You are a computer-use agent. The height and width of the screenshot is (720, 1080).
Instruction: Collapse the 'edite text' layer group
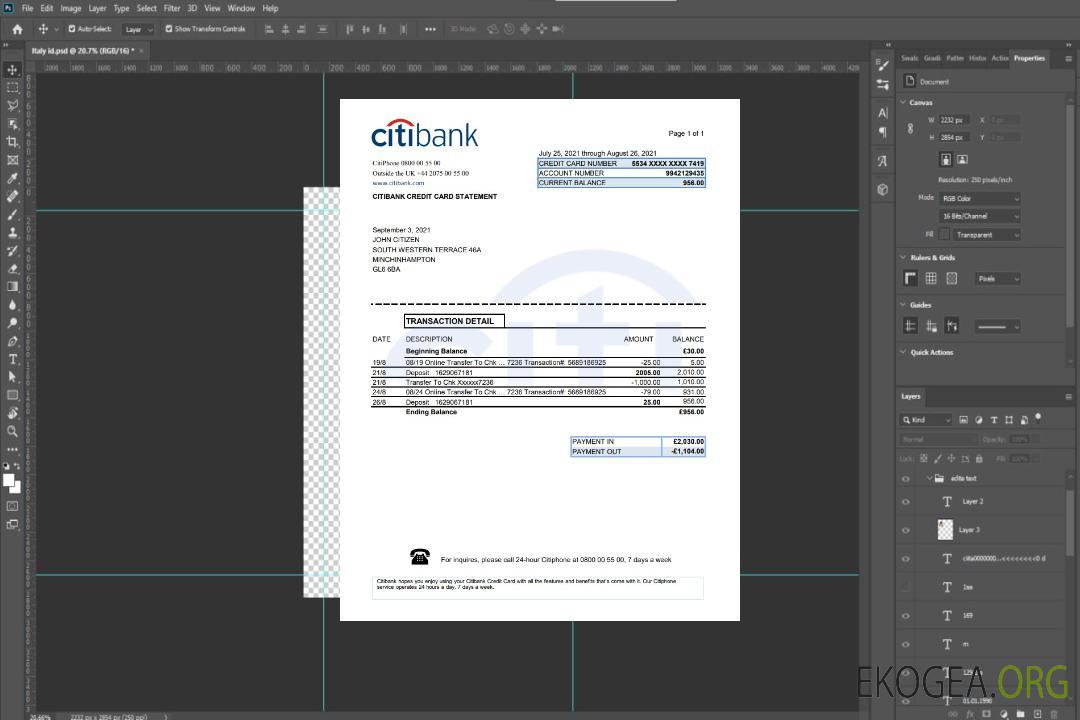tap(929, 478)
